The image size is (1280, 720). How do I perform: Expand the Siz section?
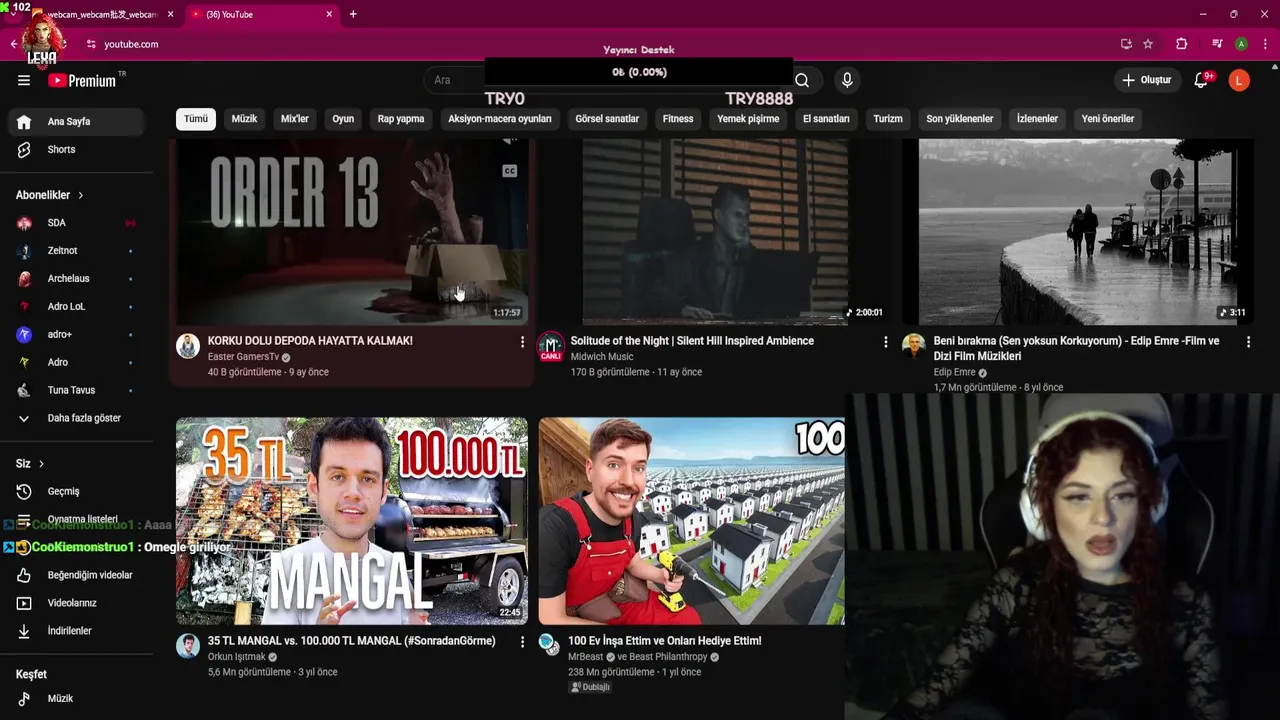[30, 464]
